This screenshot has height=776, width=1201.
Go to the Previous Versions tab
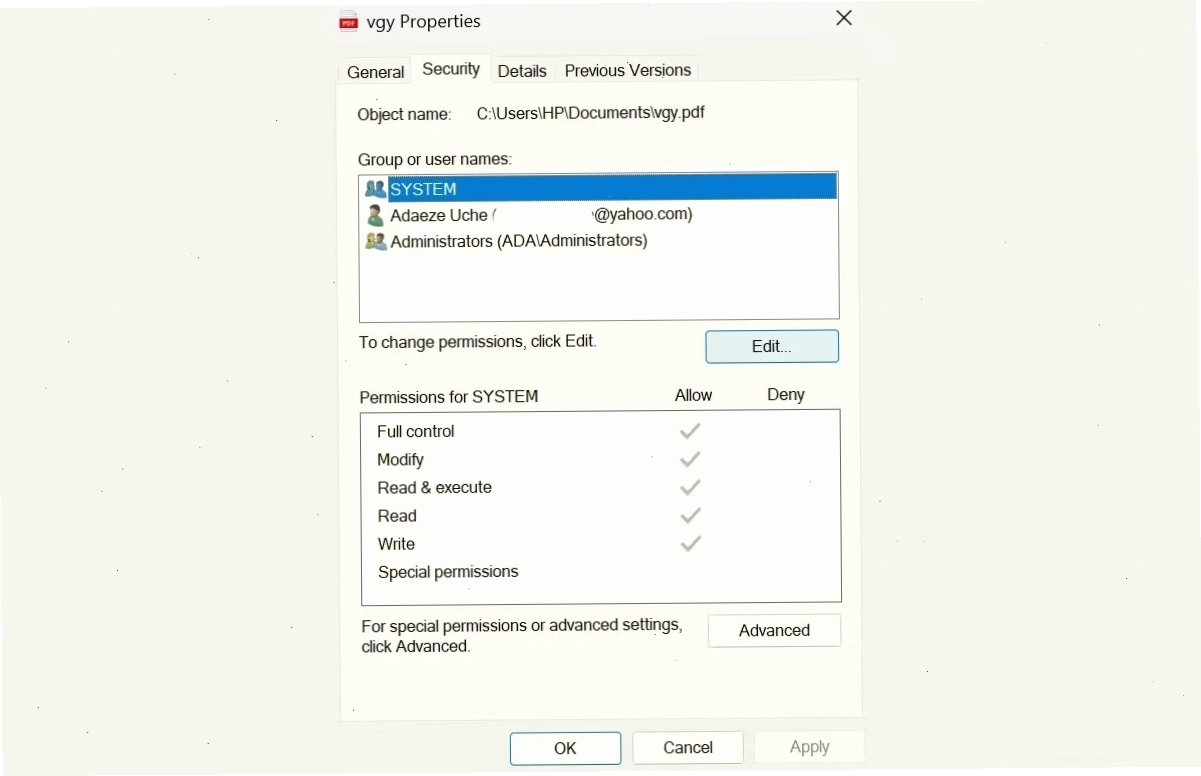coord(628,71)
